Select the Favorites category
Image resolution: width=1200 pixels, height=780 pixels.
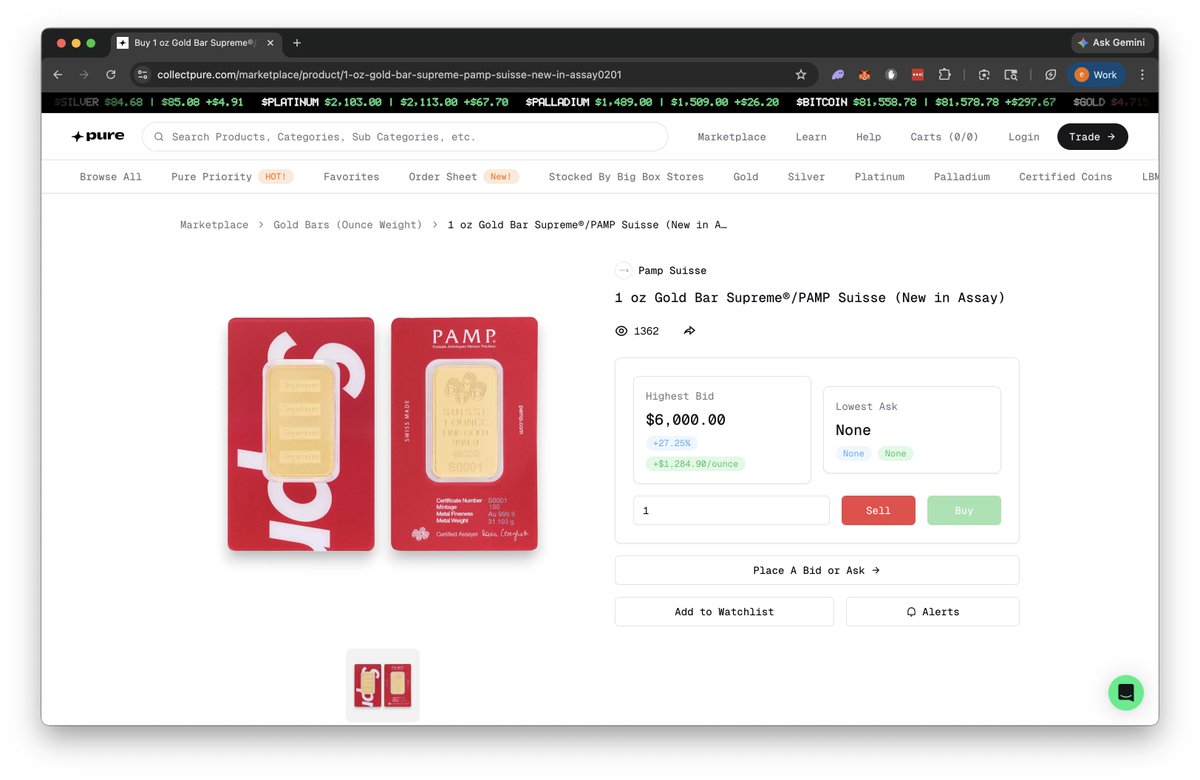(351, 177)
